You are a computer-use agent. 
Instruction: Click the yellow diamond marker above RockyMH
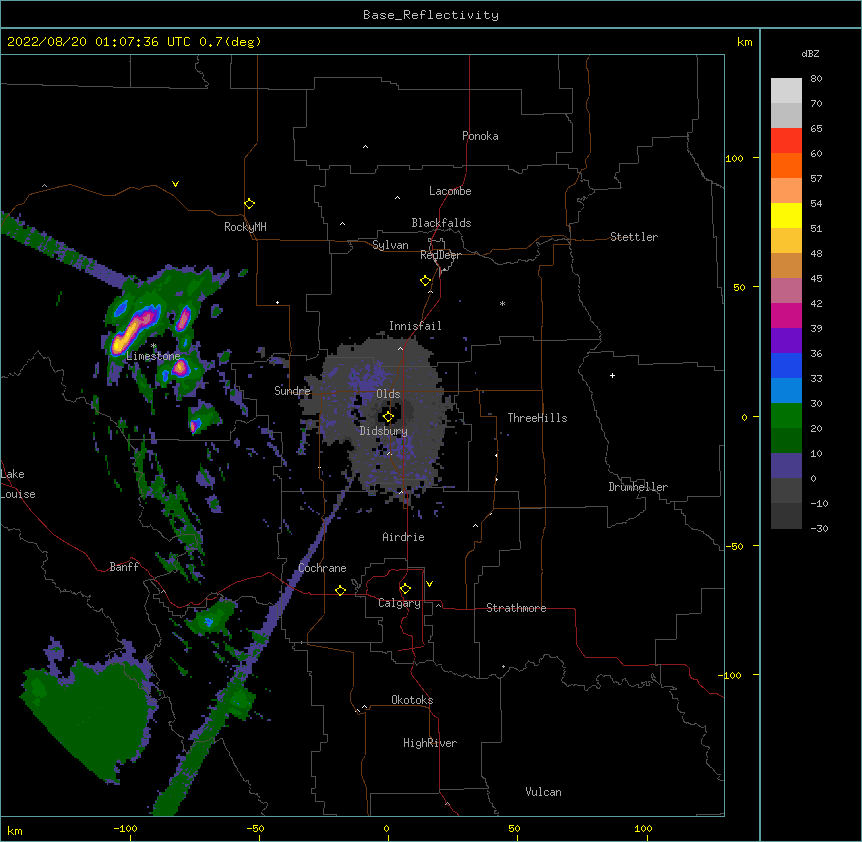pyautogui.click(x=249, y=204)
